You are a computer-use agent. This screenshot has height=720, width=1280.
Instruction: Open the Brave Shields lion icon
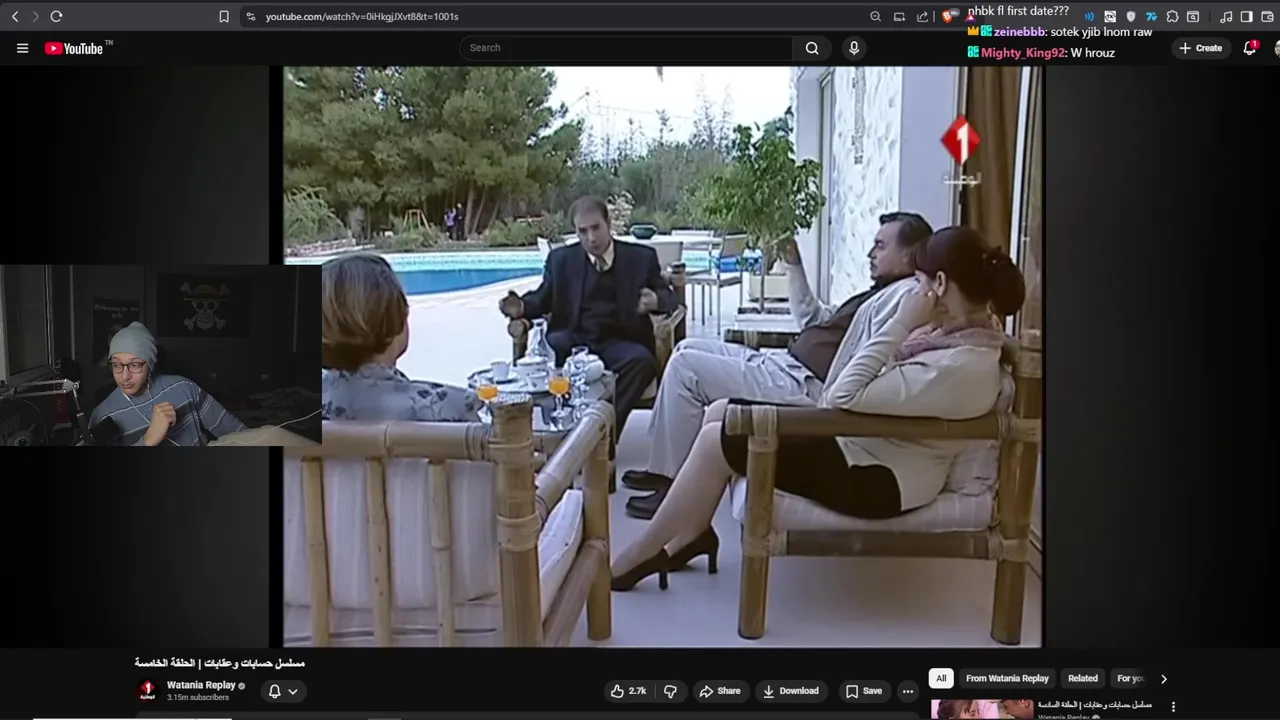tap(948, 16)
